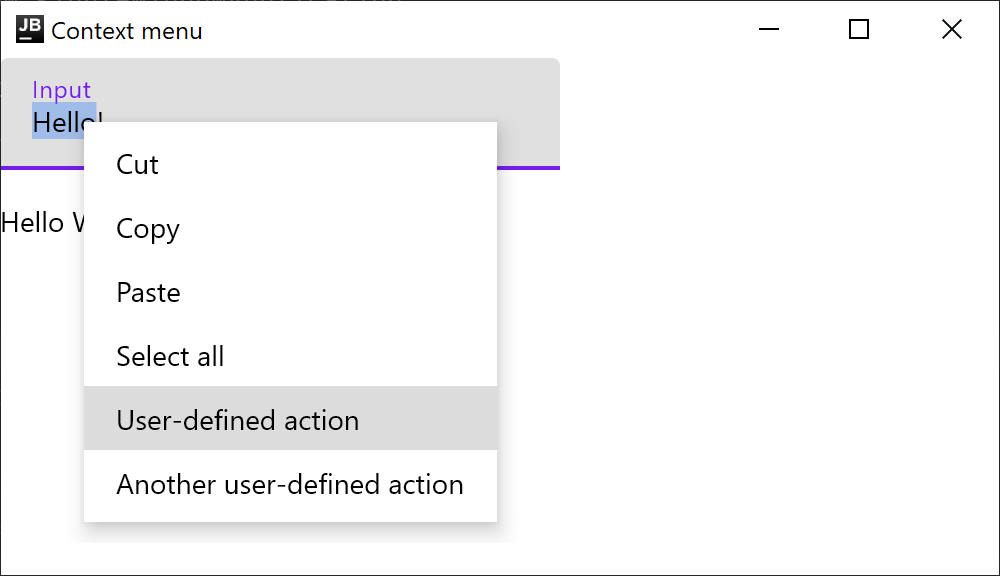Image resolution: width=1000 pixels, height=576 pixels.
Task: Maximize the Context menu window
Action: point(858,29)
